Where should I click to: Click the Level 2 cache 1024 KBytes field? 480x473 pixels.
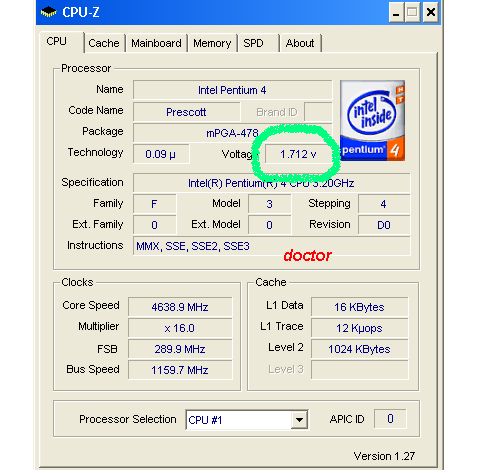click(359, 349)
